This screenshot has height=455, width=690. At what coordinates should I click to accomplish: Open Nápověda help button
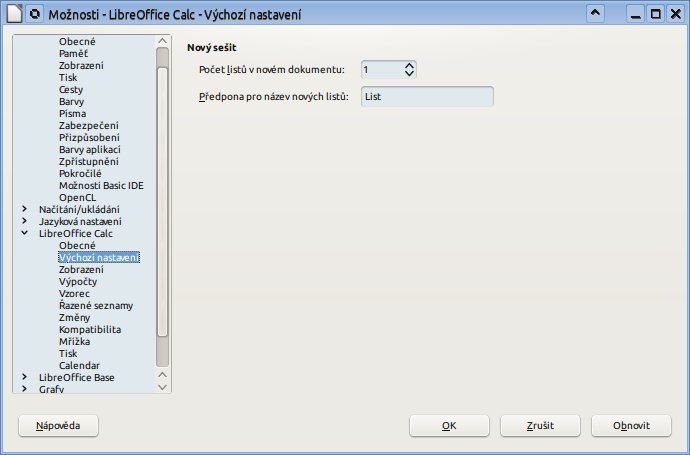pyautogui.click(x=58, y=426)
